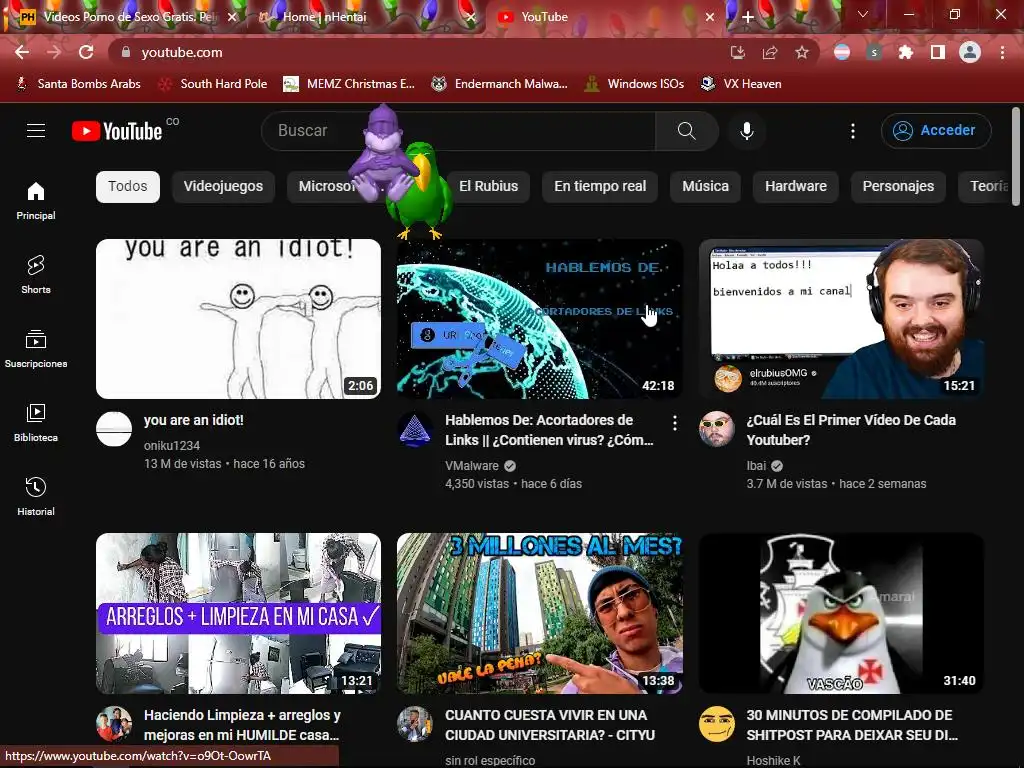
Task: Open the Chrome profile avatar icon
Action: [970, 52]
